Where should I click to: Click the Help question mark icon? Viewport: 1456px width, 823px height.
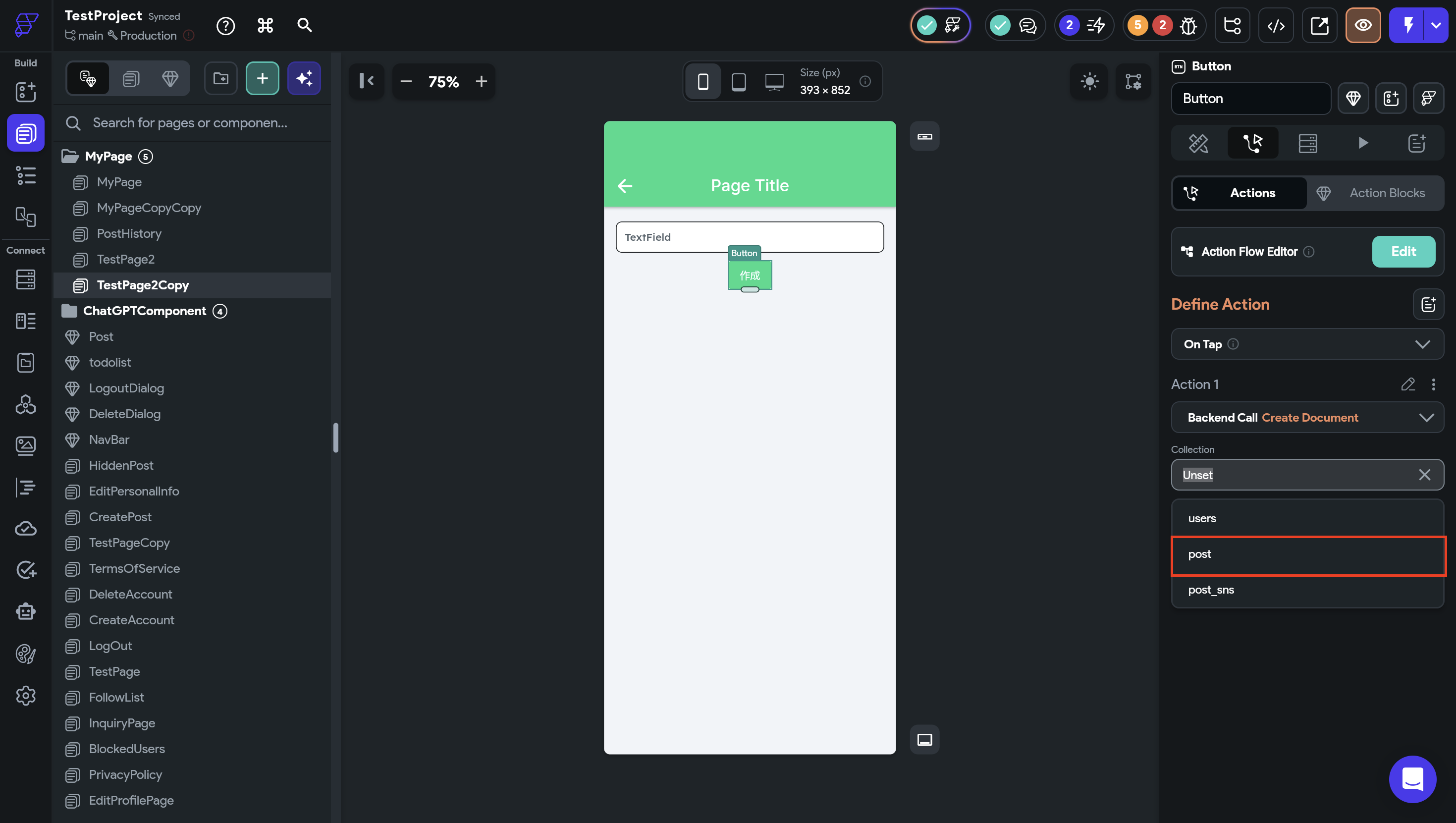[225, 25]
